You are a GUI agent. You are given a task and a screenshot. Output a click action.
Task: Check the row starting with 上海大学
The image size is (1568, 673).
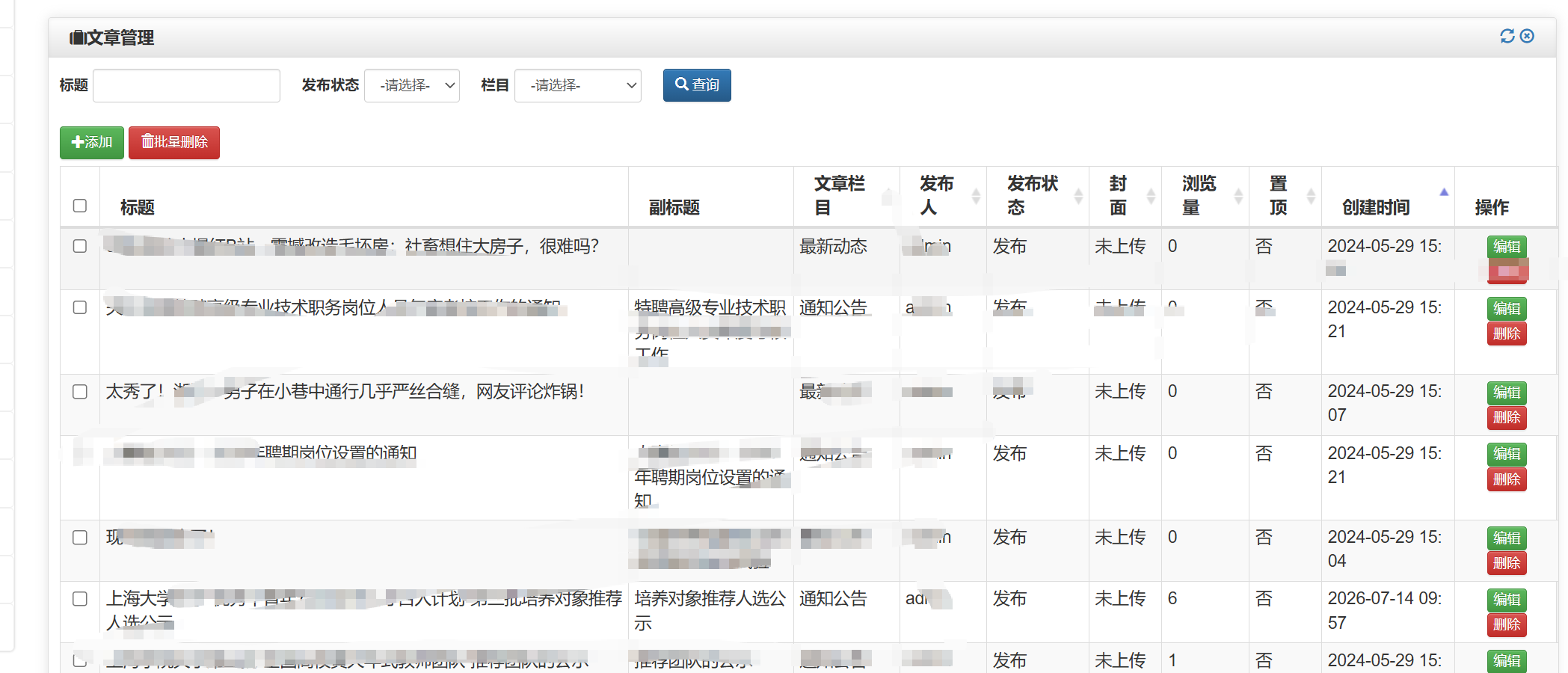(x=80, y=599)
